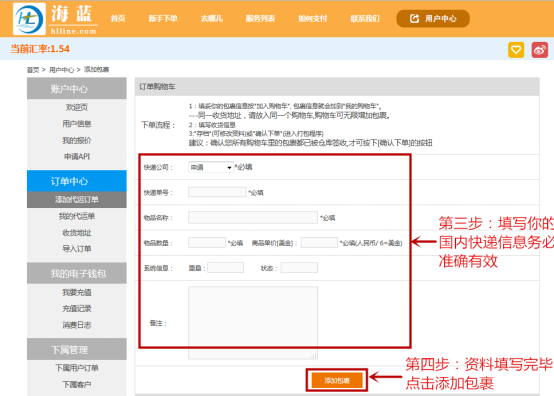
Task: Click 用户中心 breadcrumb link
Action: coord(61,70)
